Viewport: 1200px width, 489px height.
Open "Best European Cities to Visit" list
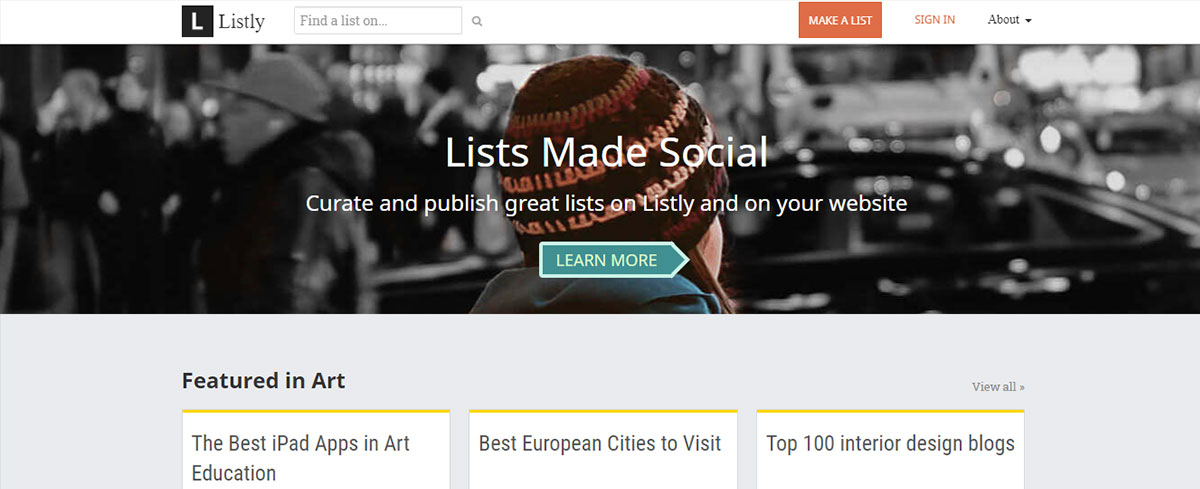point(600,443)
